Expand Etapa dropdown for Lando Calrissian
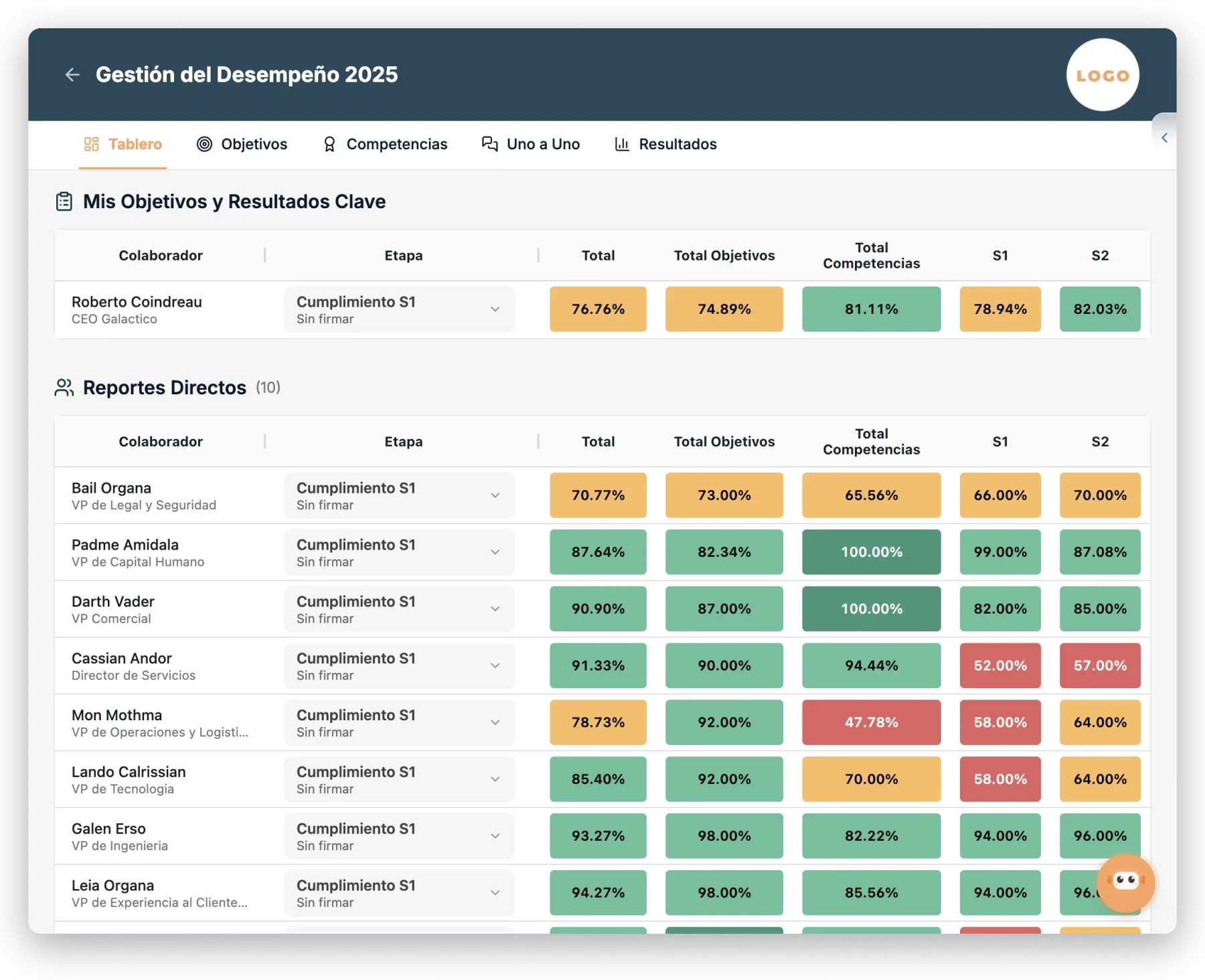Viewport: 1205px width, 980px height. [400, 779]
